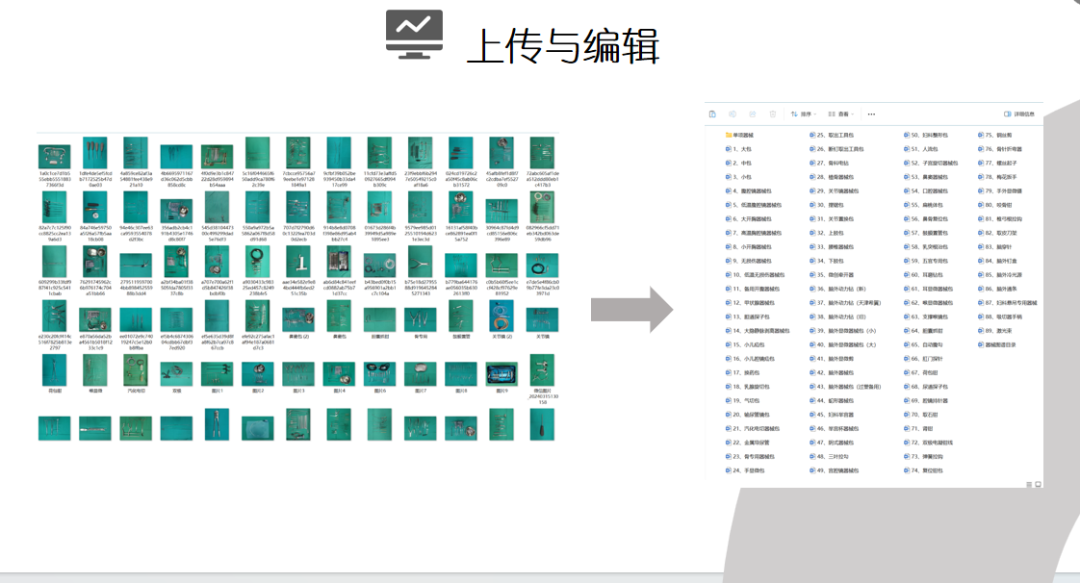Select the file icon for item 2、中包
1080x583 pixels.
point(728,163)
